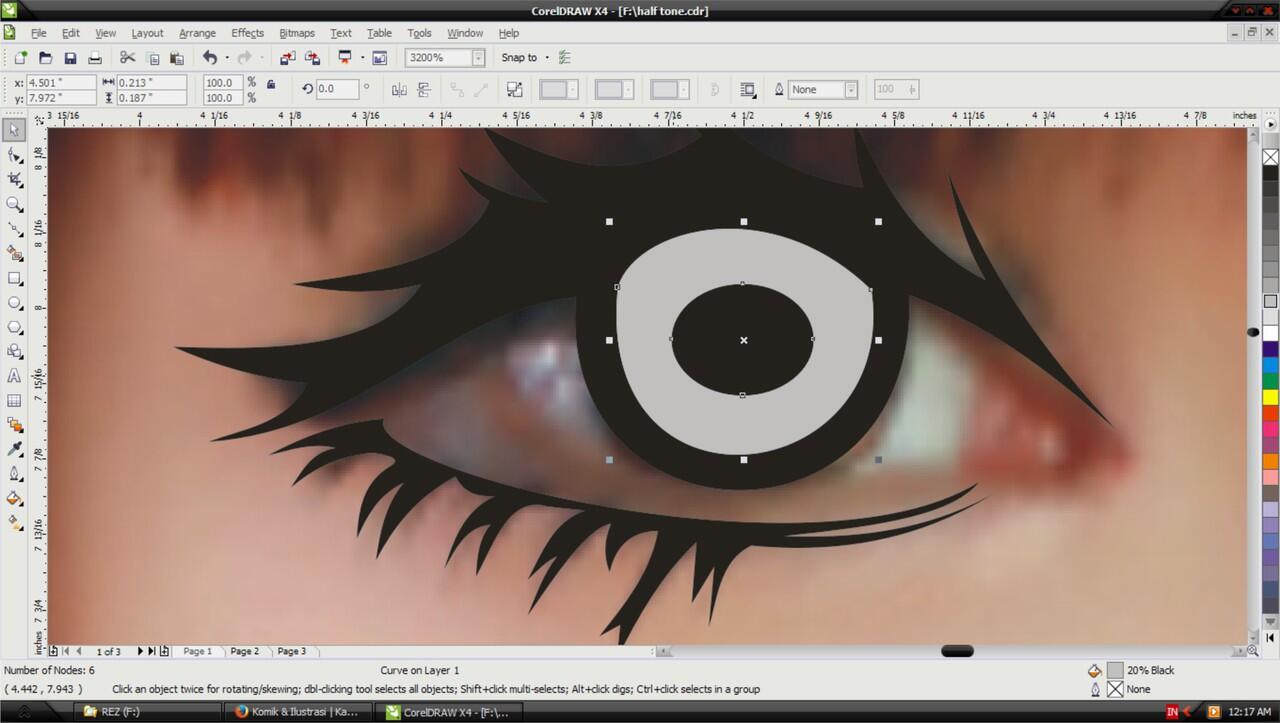Click the Copy icon
Screen dimensions: 1280x723
coord(153,58)
